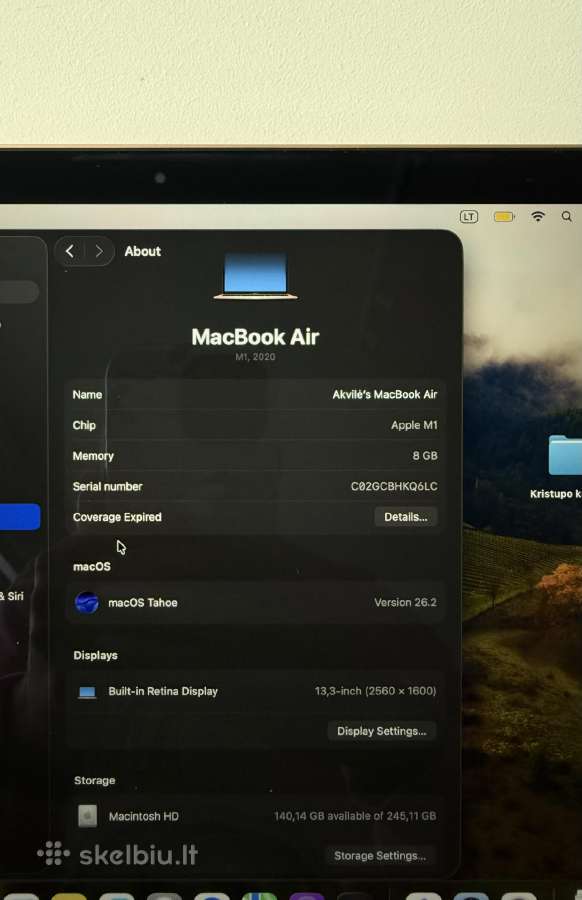Open Storage Settings... button
582x900 pixels.
click(x=380, y=855)
